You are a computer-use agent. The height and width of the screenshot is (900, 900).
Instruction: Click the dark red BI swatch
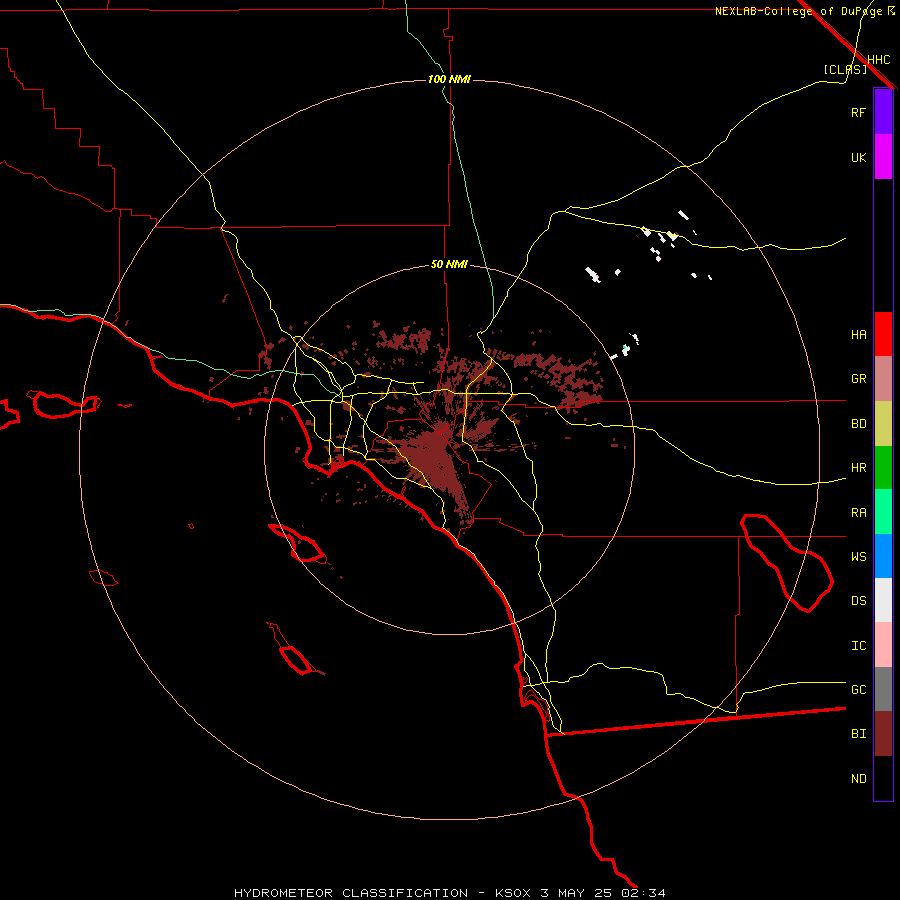click(883, 734)
